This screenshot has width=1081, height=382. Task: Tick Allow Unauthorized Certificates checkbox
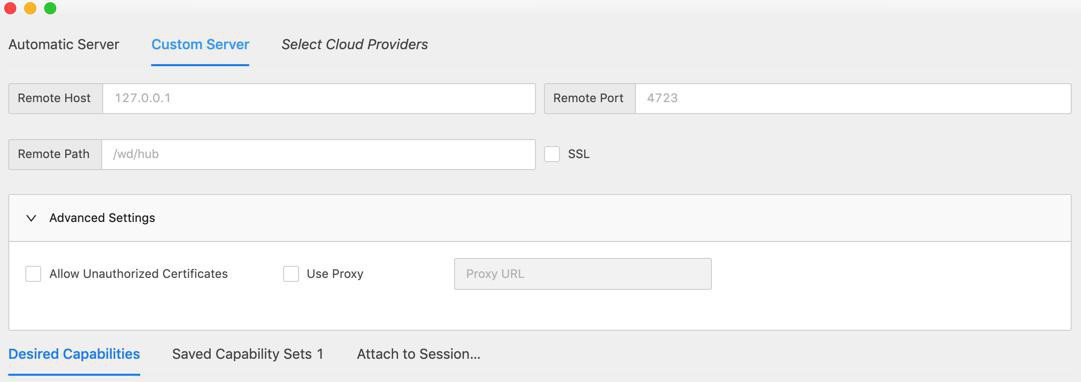click(33, 274)
